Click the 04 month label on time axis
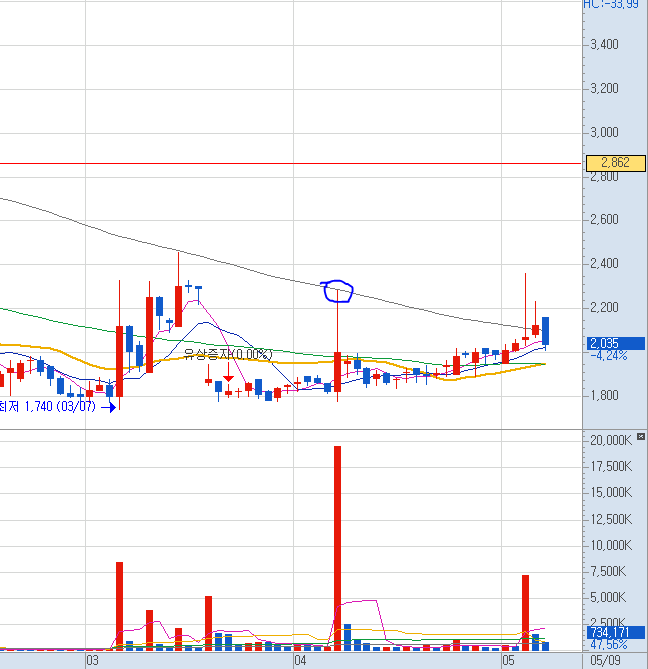648x669 pixels. (300, 660)
